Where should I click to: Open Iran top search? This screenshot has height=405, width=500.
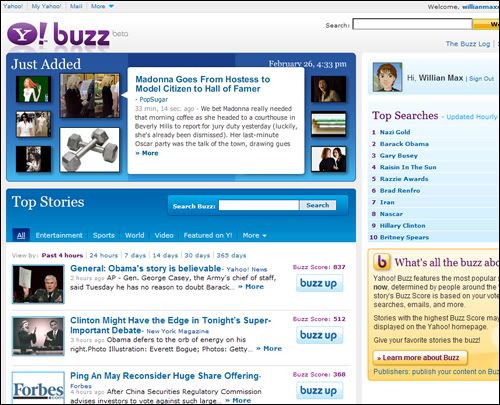tap(387, 202)
